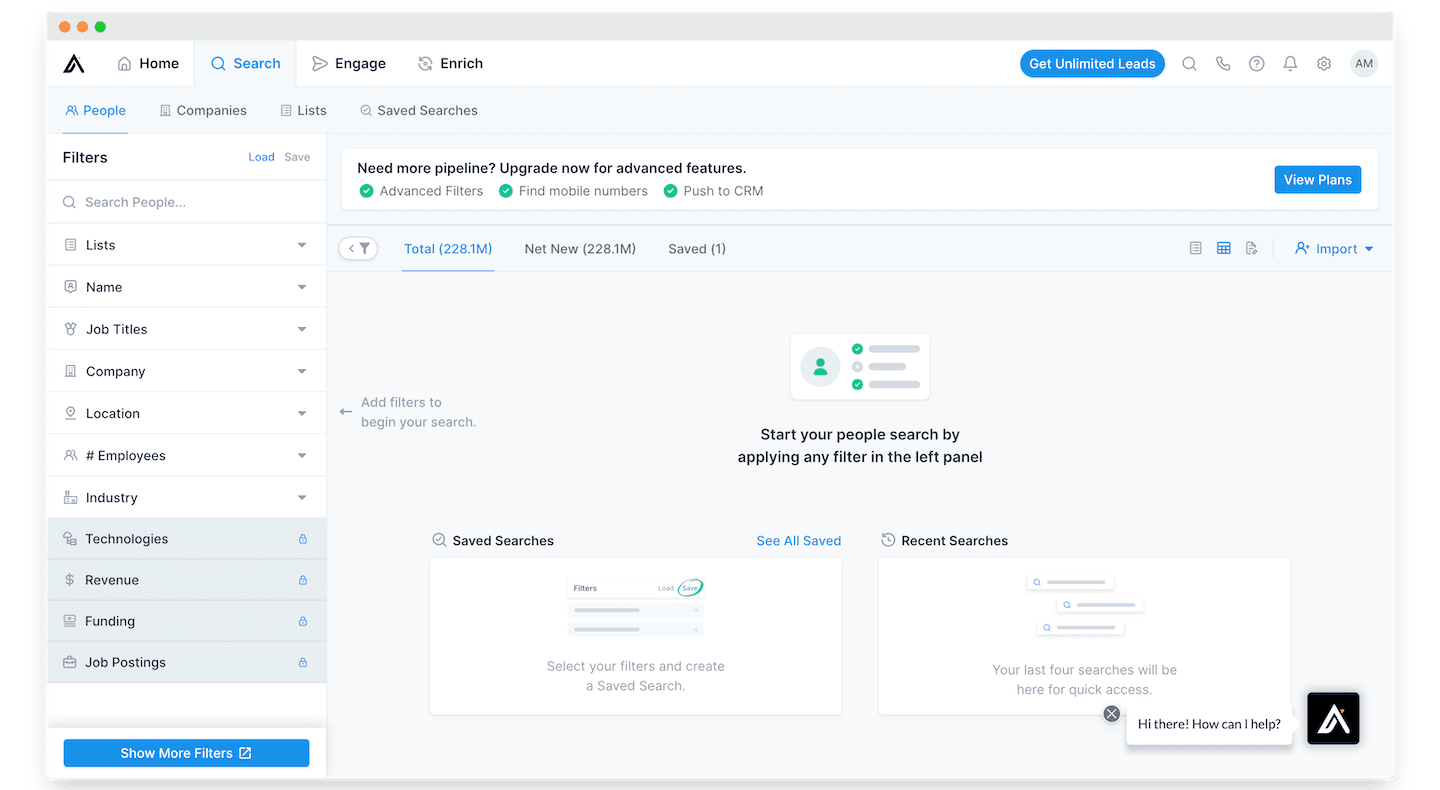Click the View Plans button
This screenshot has width=1440, height=790.
(1317, 179)
